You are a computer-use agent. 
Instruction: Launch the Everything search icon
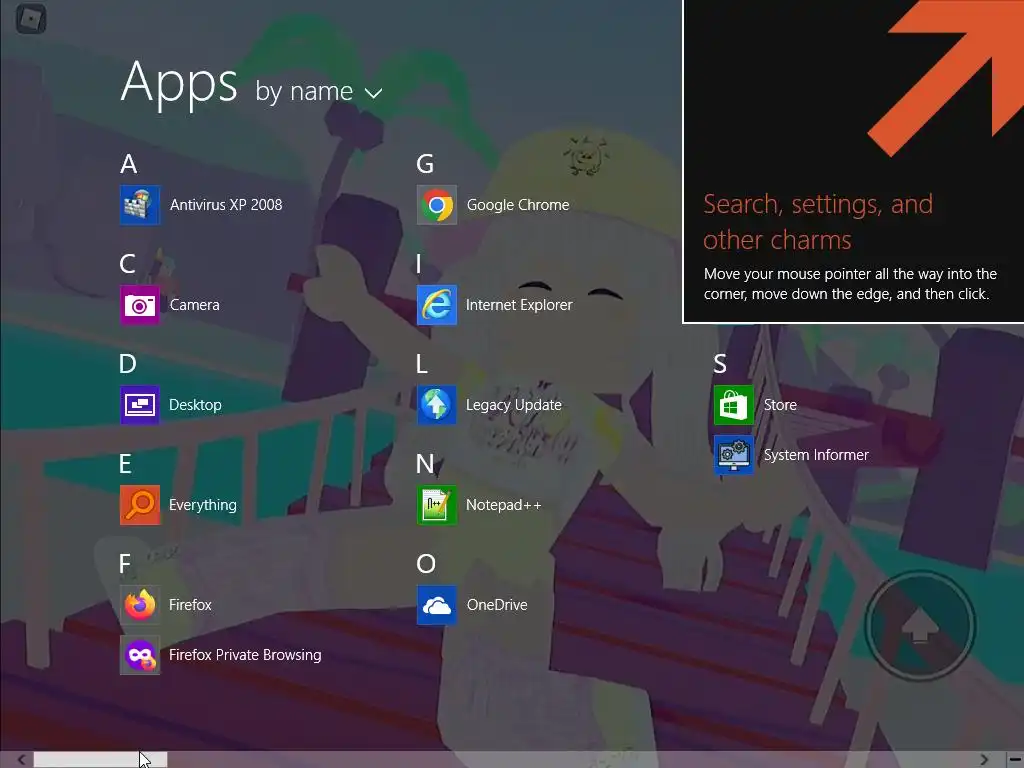point(140,505)
